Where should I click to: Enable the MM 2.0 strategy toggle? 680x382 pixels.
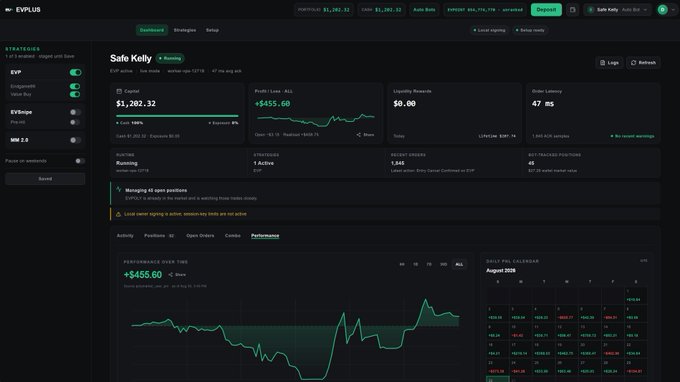(x=75, y=140)
